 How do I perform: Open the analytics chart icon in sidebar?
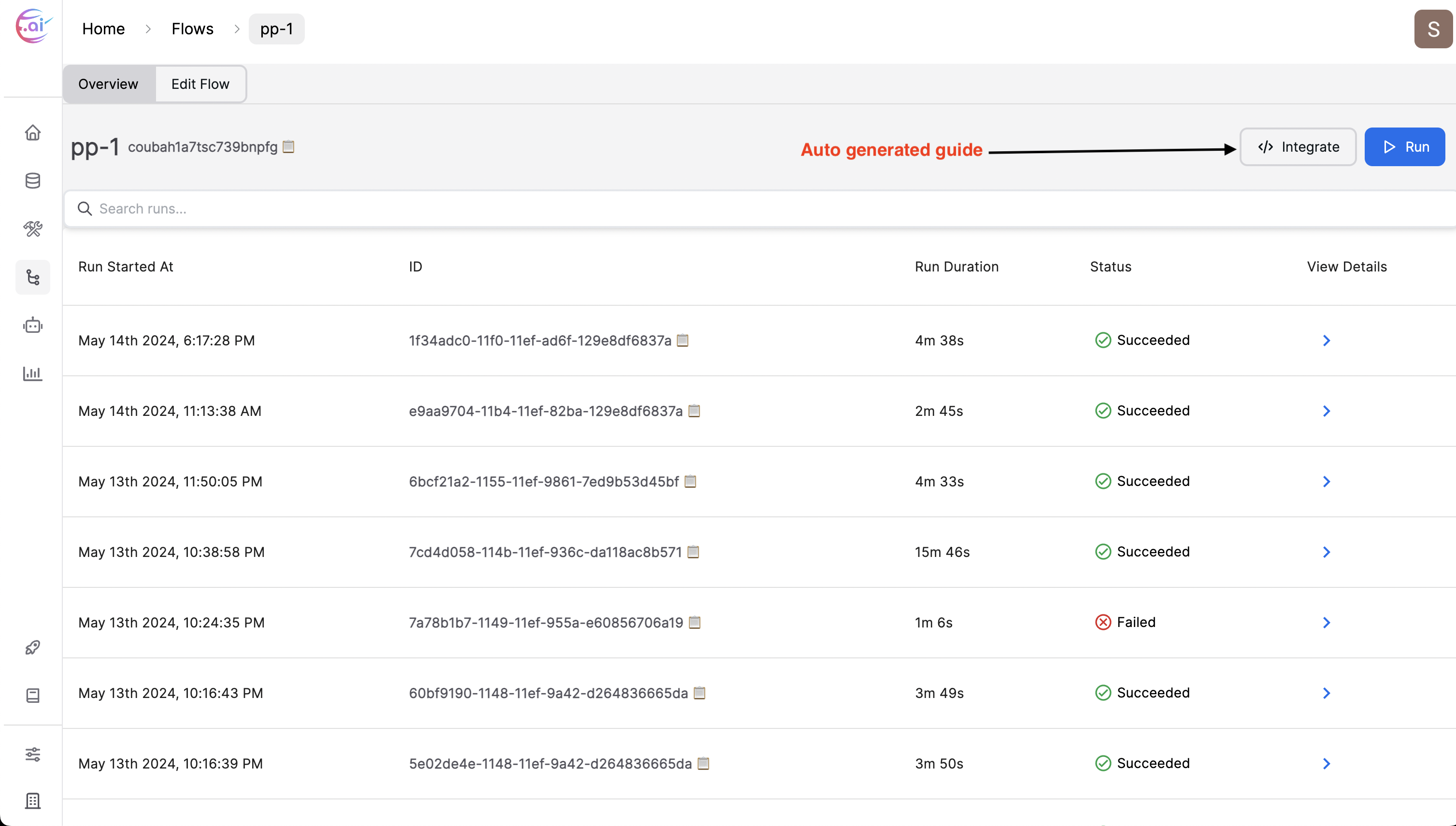(32, 373)
